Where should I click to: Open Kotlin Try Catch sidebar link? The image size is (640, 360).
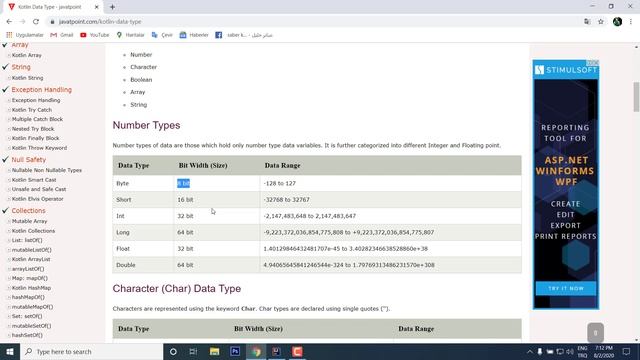[x=32, y=110]
